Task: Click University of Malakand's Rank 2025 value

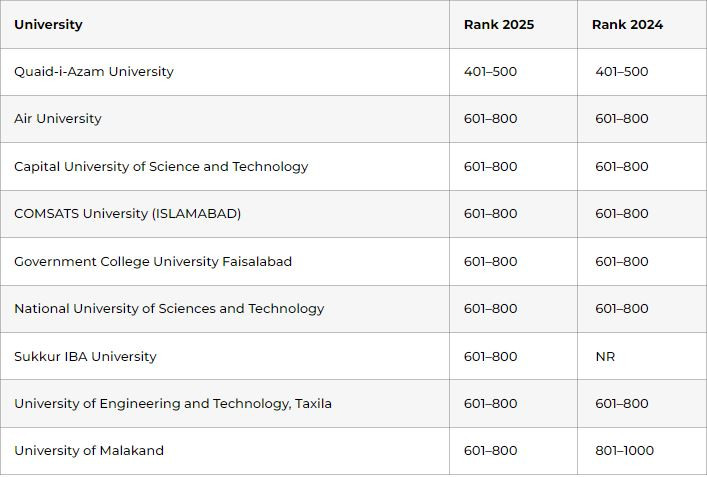Action: tap(490, 451)
